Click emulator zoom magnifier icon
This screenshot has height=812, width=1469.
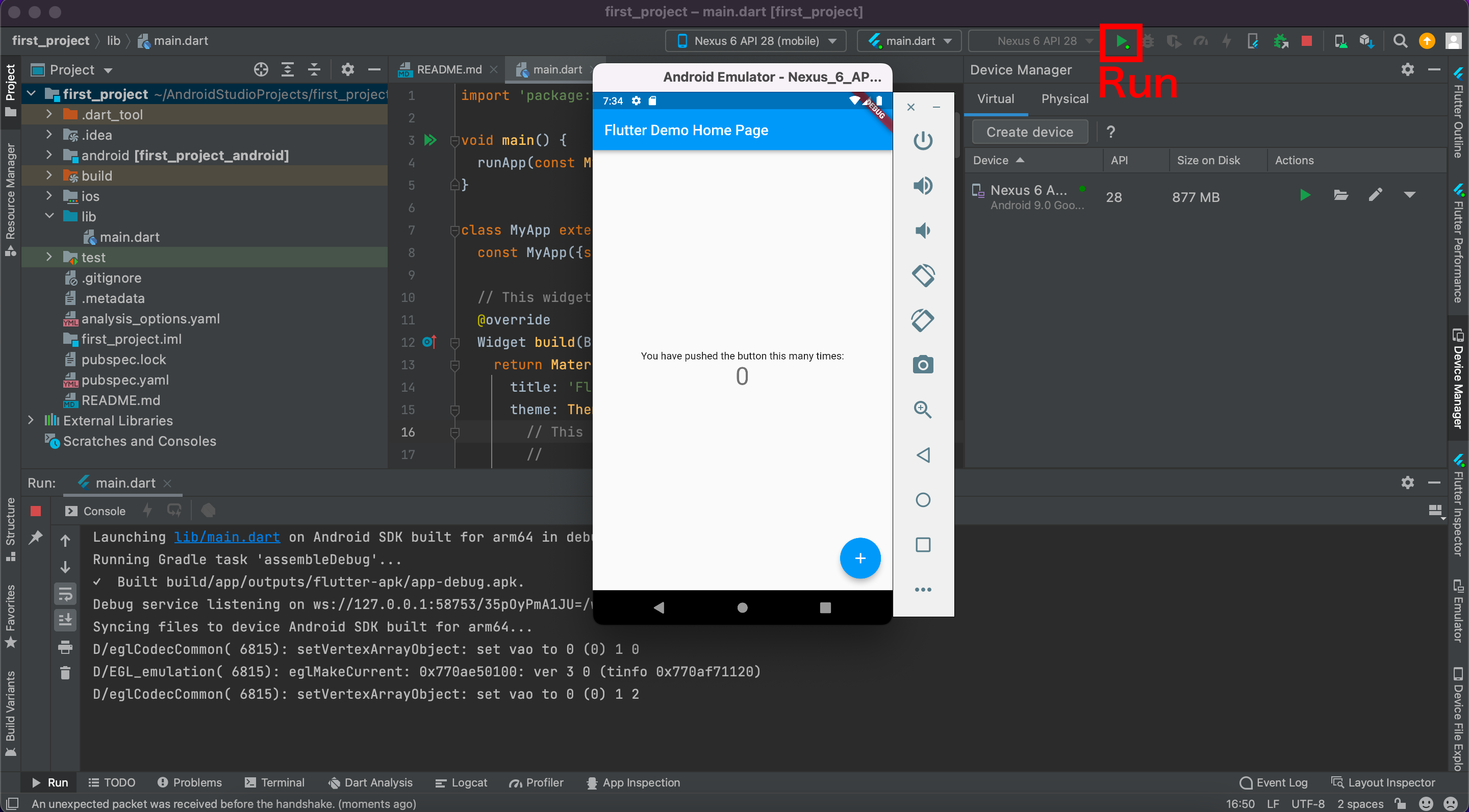pyautogui.click(x=923, y=410)
